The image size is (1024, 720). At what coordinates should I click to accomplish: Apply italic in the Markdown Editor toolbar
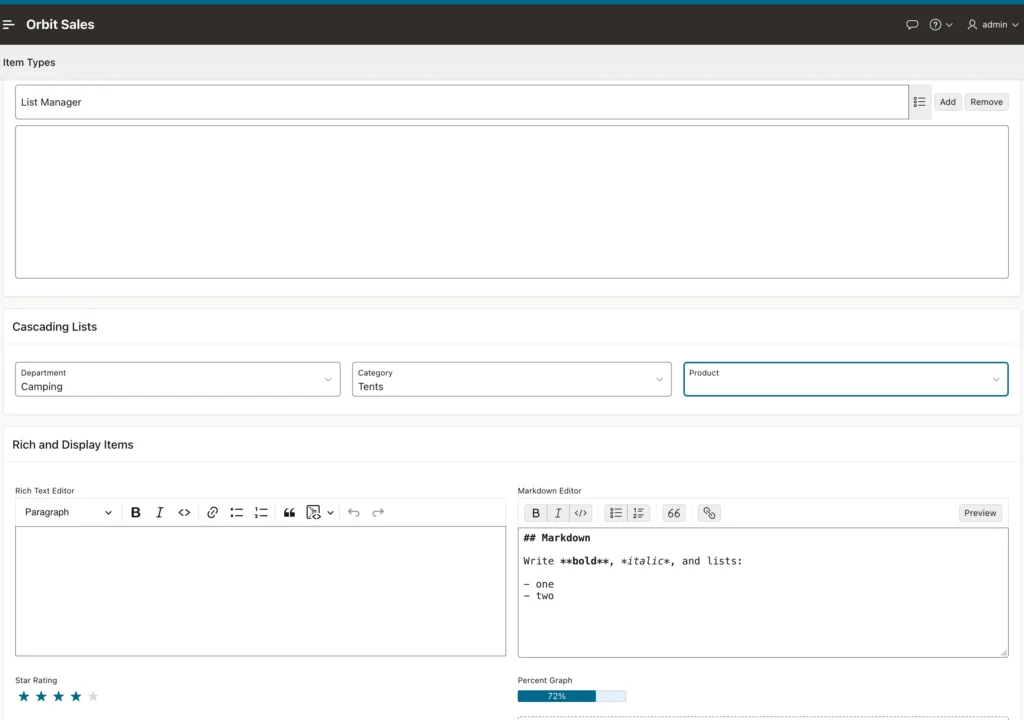(x=558, y=514)
